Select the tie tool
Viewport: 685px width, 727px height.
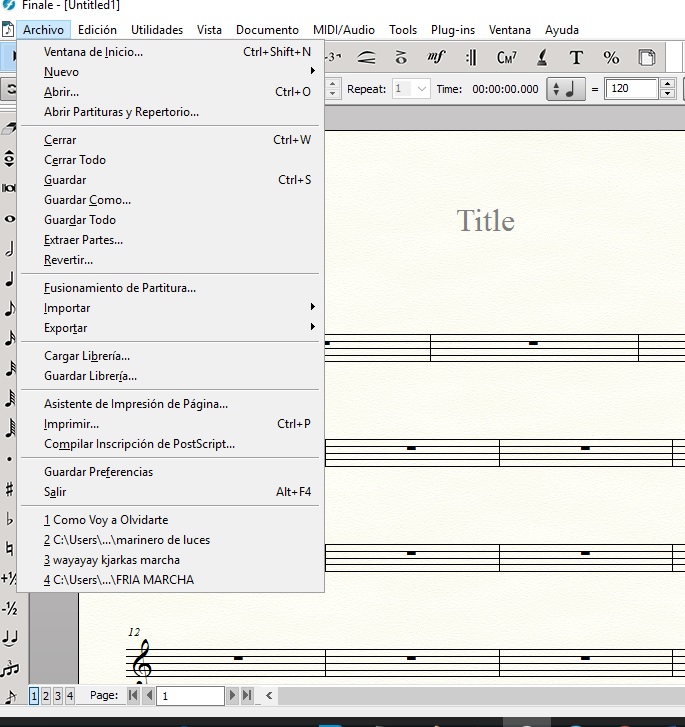9,638
